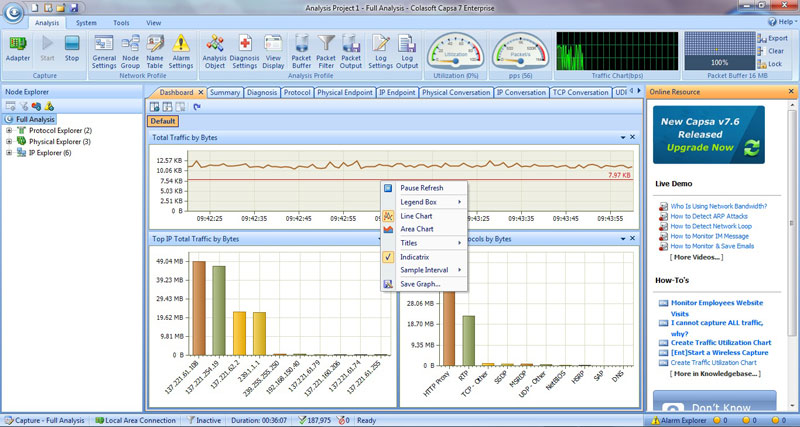Switch to the Tools ribbon tab

tap(121, 23)
